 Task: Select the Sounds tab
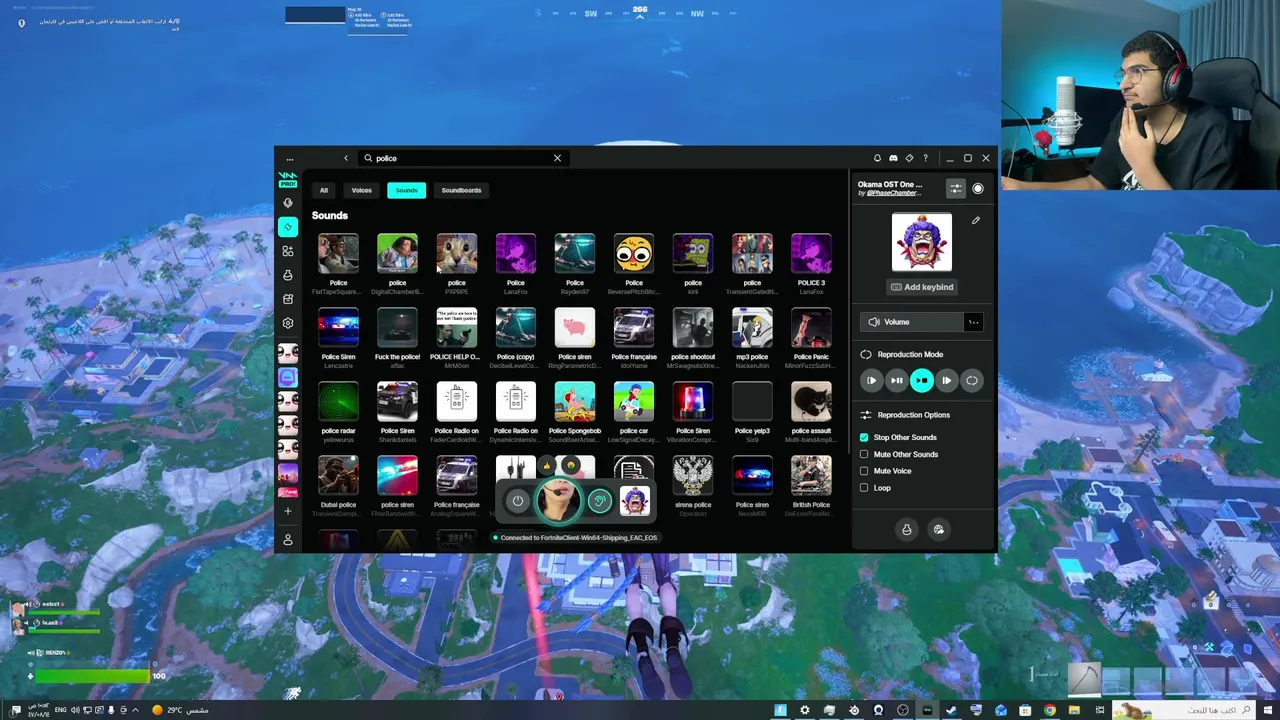[406, 190]
